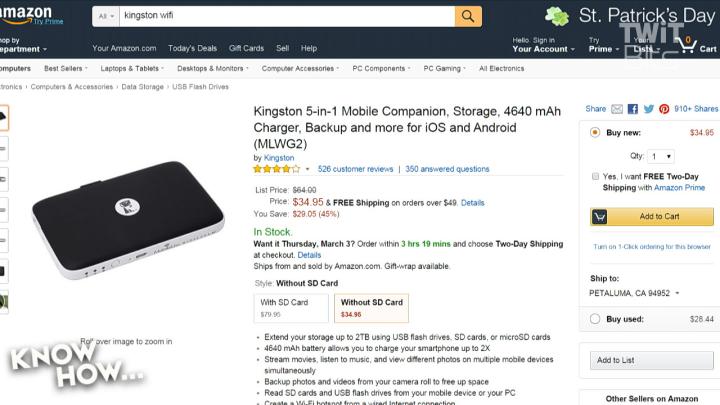Choose the With SD Card style swatch

(290, 307)
